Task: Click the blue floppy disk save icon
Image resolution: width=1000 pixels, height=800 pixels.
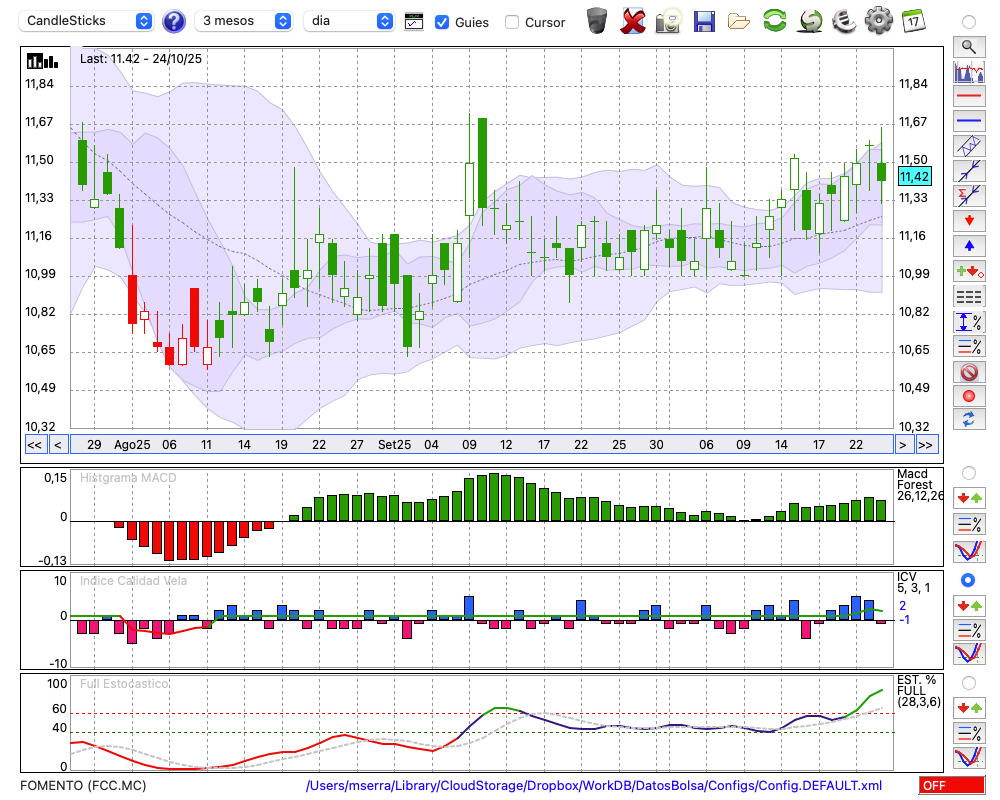Action: (x=704, y=20)
